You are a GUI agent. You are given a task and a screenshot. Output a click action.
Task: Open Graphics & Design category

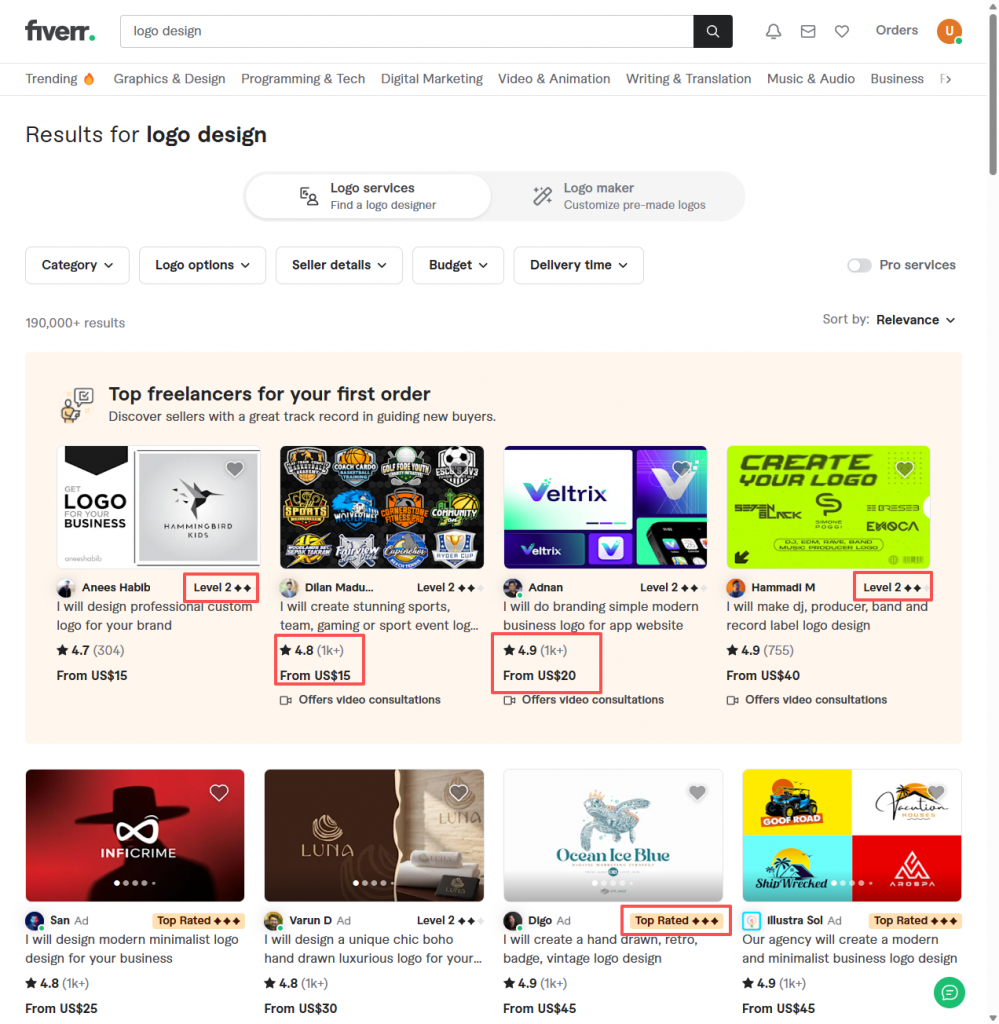[x=169, y=79]
